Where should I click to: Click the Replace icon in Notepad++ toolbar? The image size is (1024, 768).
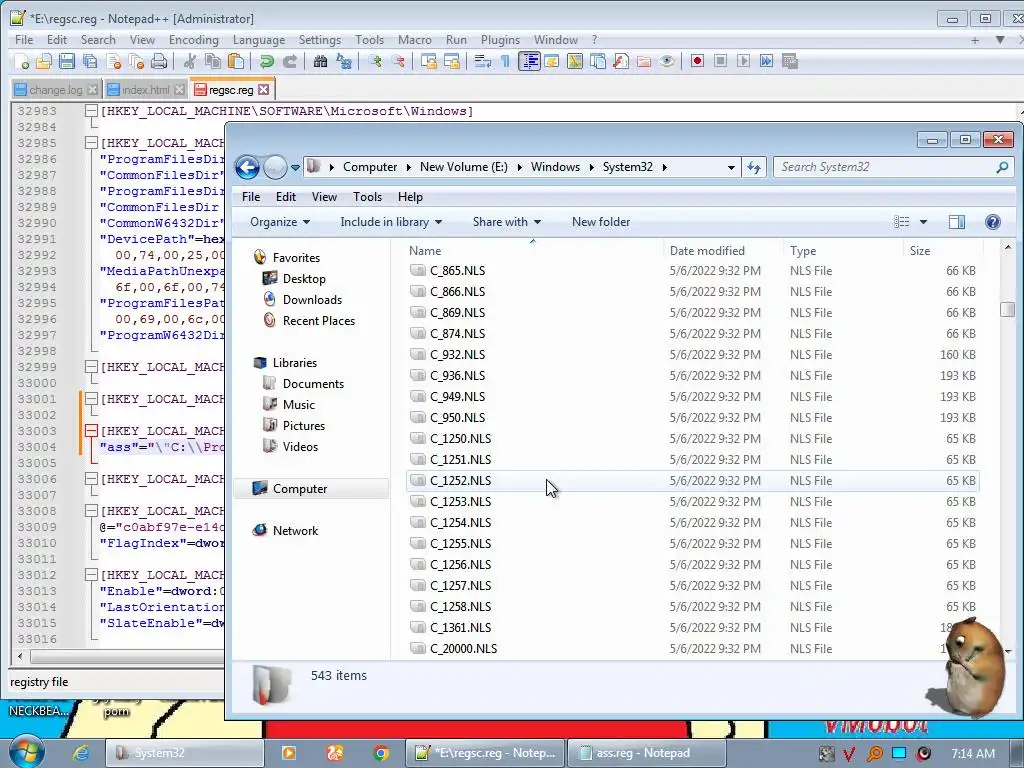point(344,61)
